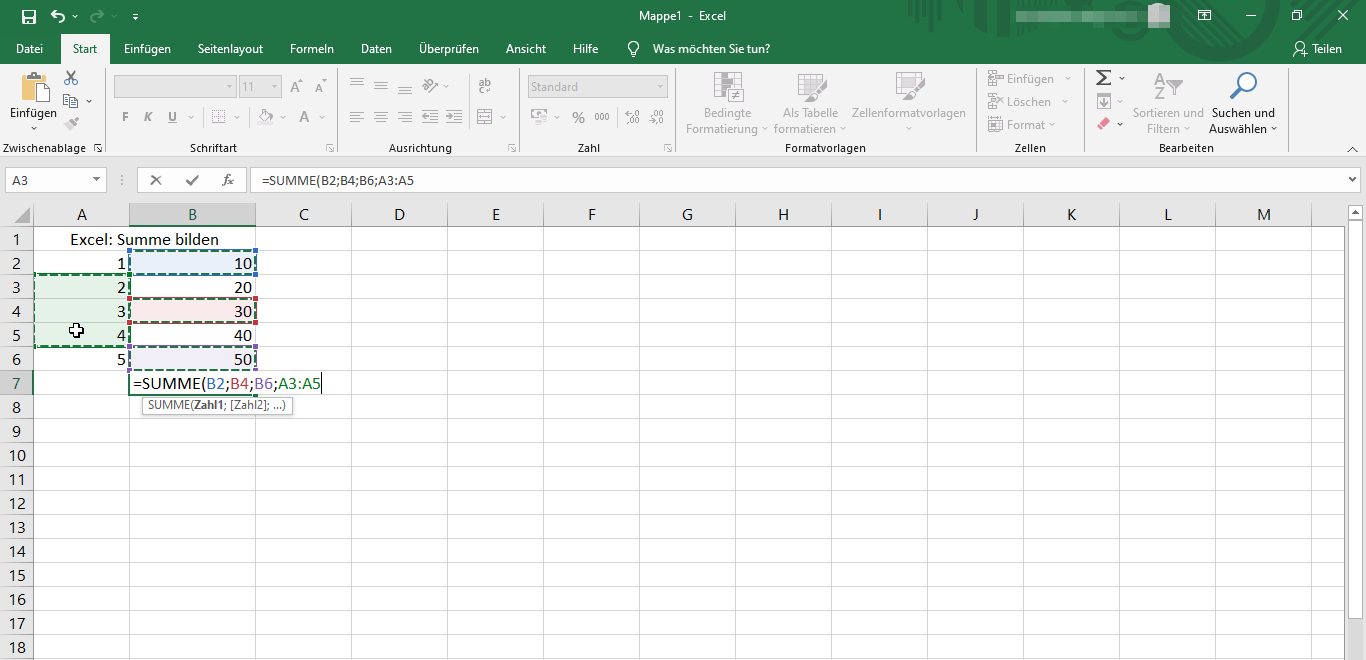Image resolution: width=1366 pixels, height=660 pixels.
Task: Switch to the Ansicht tab
Action: (x=526, y=49)
